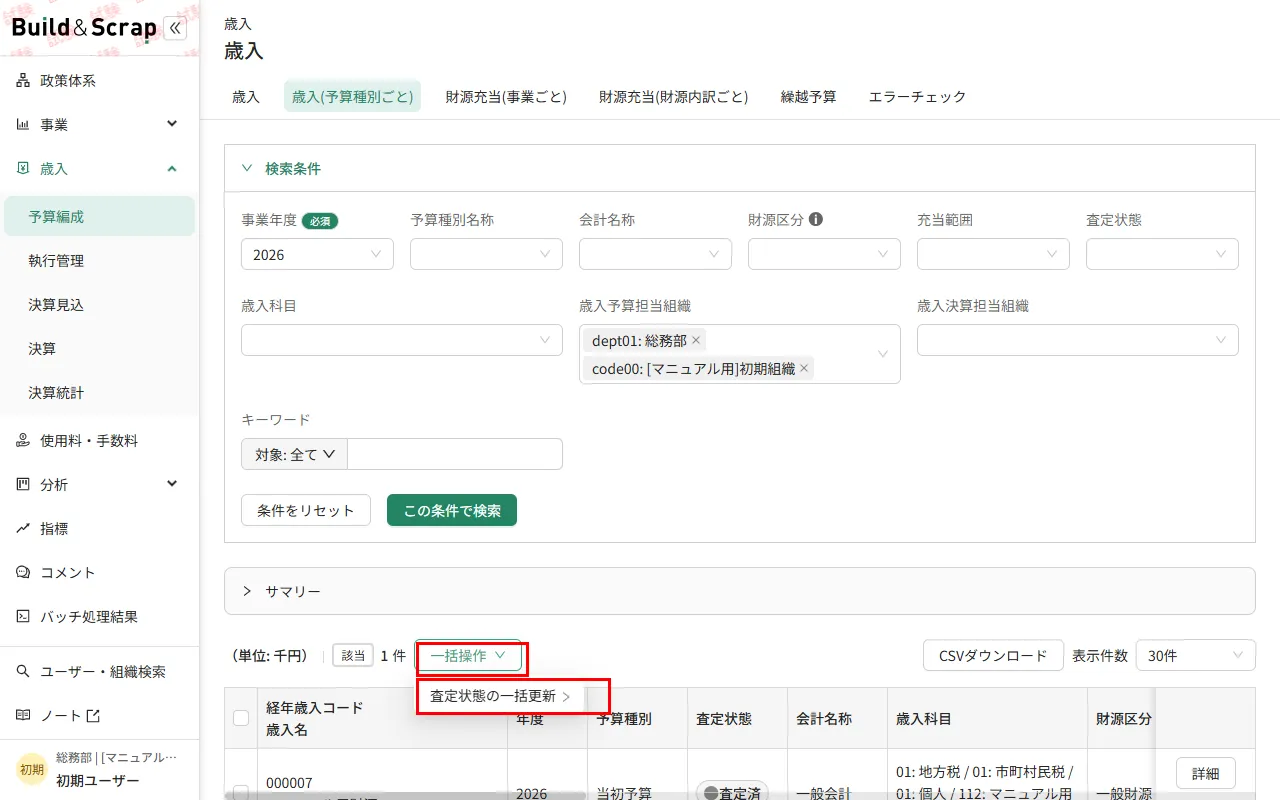The height and width of the screenshot is (800, 1280).
Task: Collapse the 歳入 sidebar menu
Action: pos(172,169)
